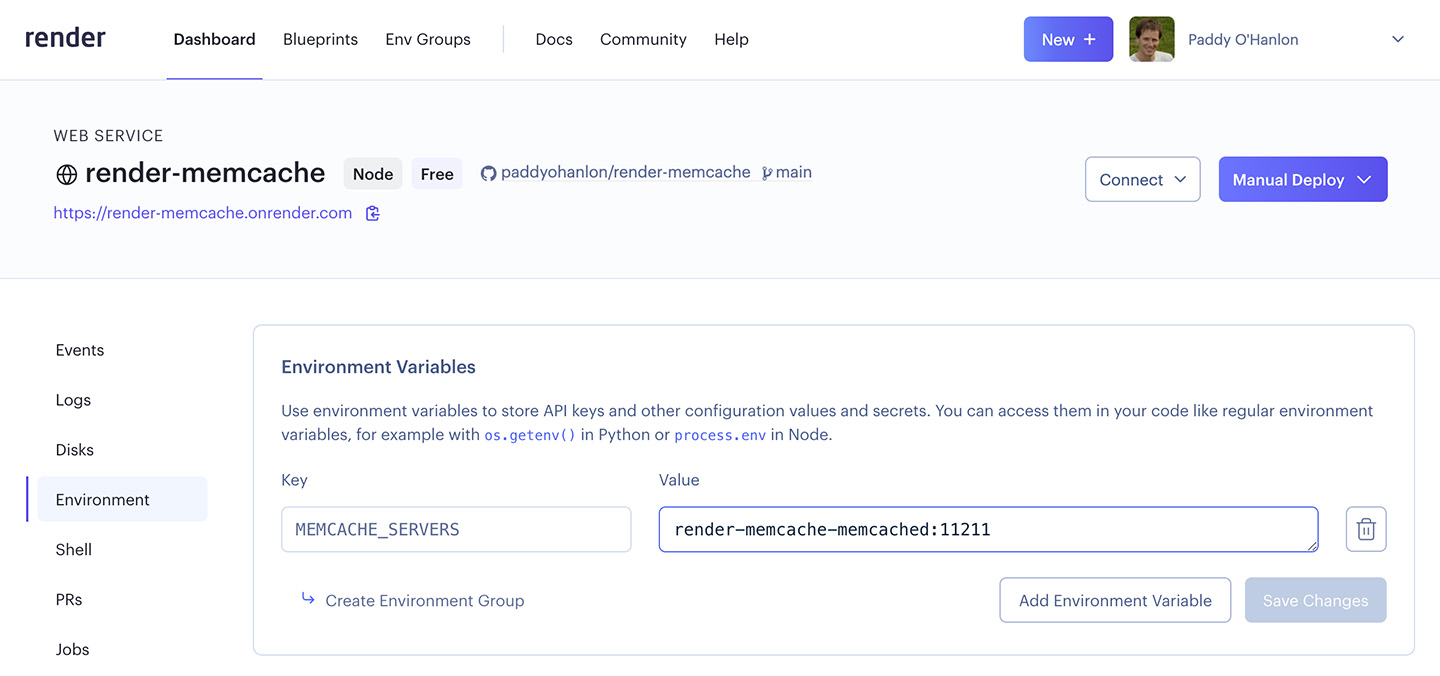
Task: Open Env Groups page
Action: [x=428, y=39]
